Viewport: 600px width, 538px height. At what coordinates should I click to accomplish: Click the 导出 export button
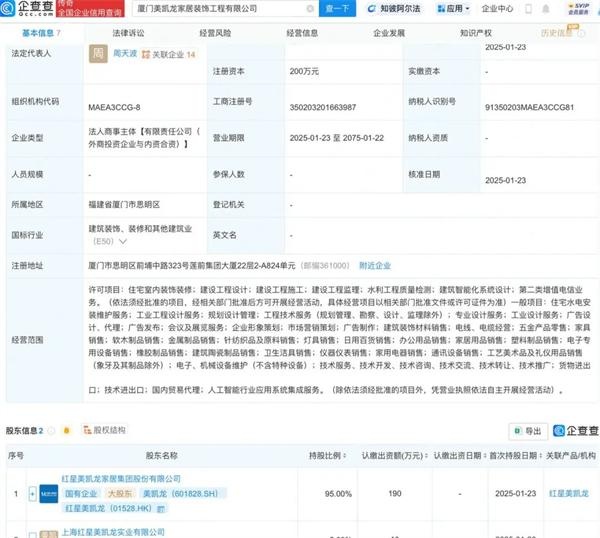tap(528, 431)
